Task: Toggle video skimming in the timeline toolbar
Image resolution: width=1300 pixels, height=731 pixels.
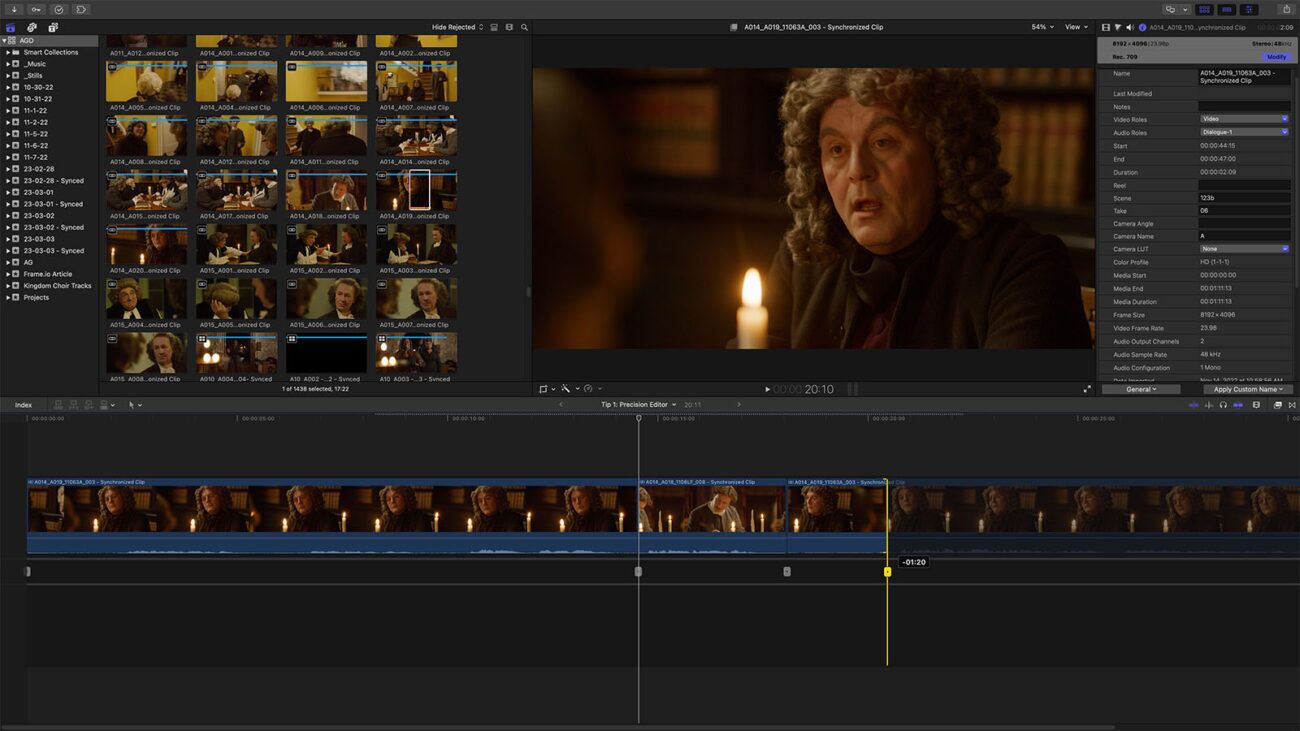Action: 1194,405
